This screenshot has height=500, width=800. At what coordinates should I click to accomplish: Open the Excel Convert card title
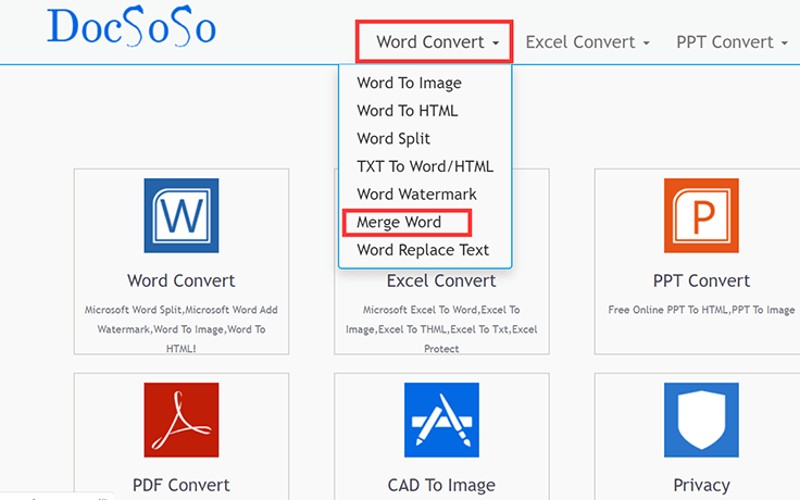coord(441,281)
